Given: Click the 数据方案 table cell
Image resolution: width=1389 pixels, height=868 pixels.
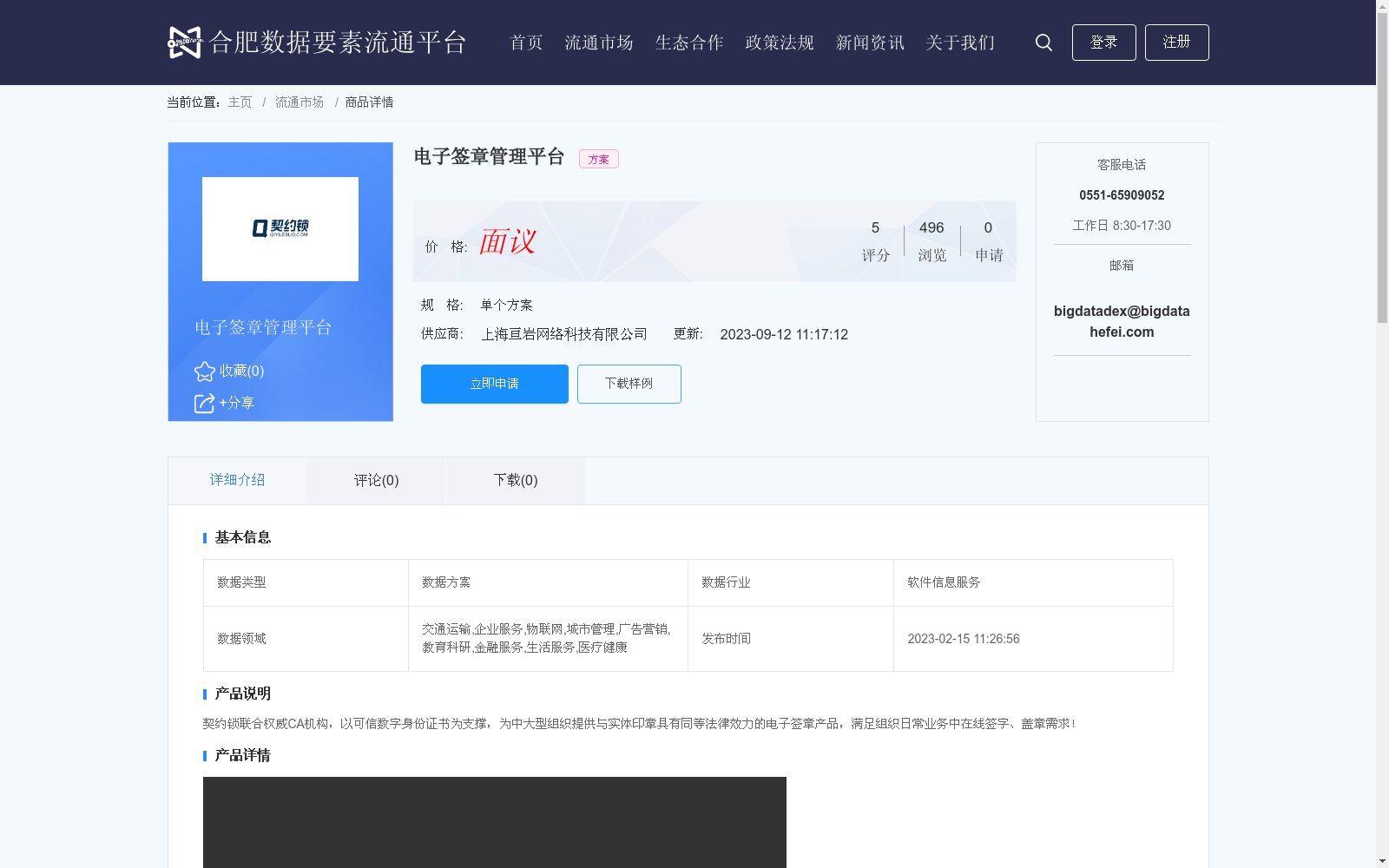Looking at the screenshot, I should pos(548,582).
